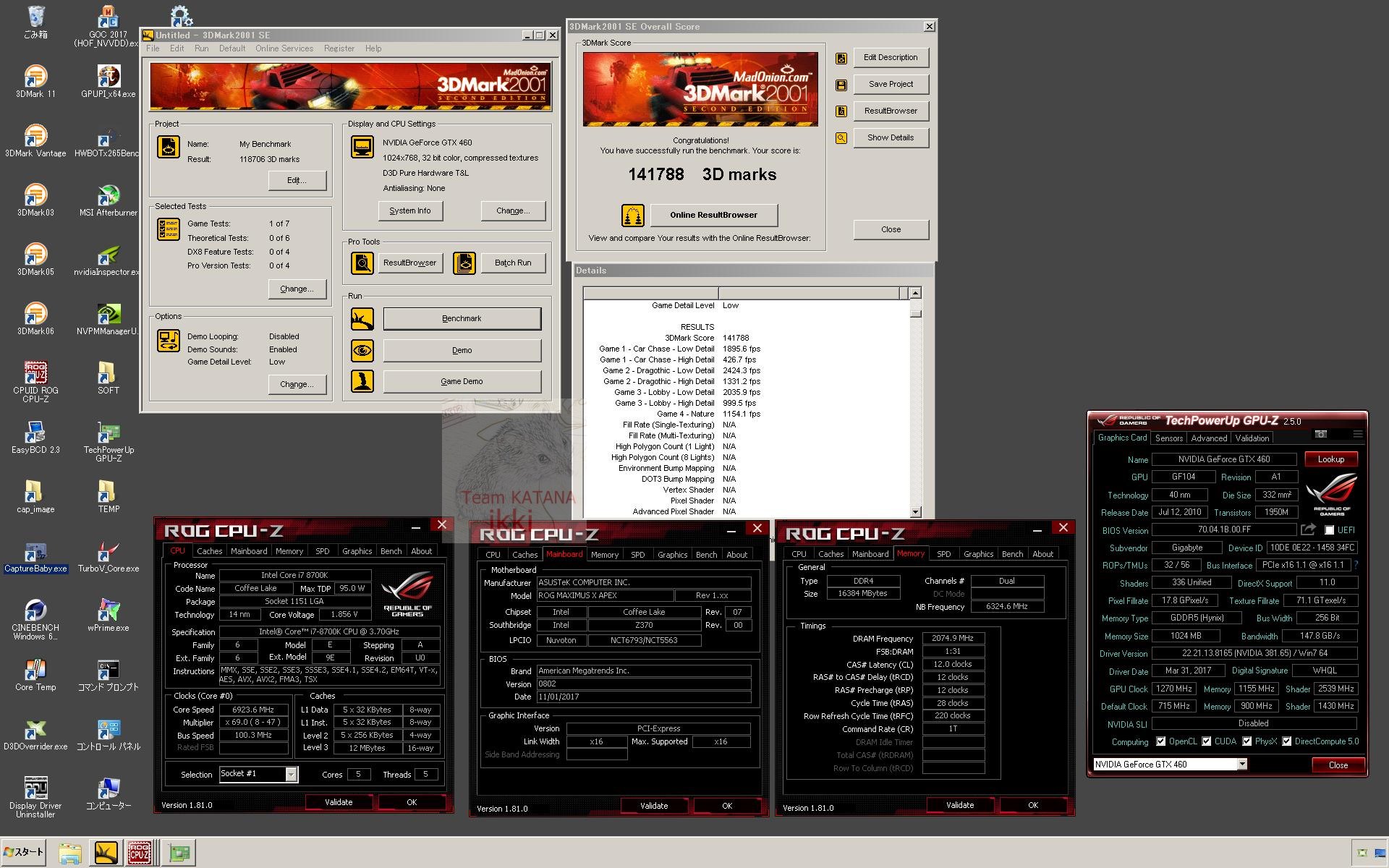The height and width of the screenshot is (868, 1389).
Task: Click the Lookup button in GPU-Z
Action: tap(1330, 459)
